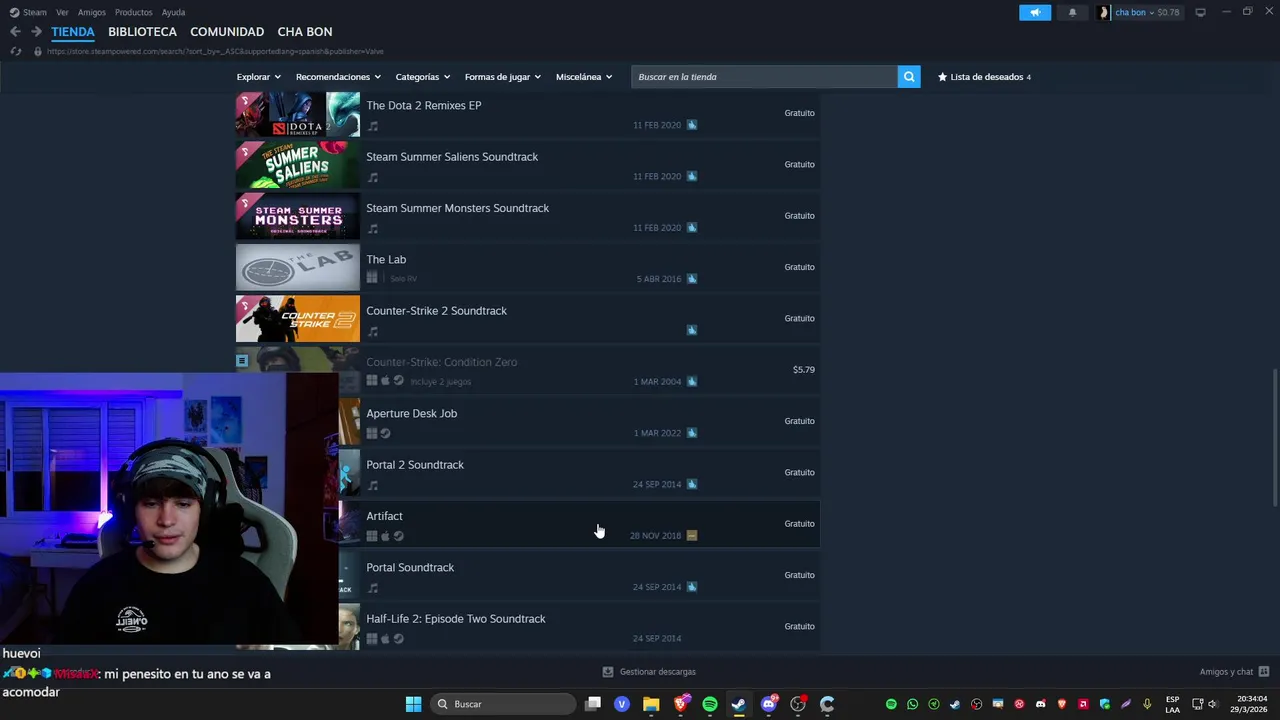Click the Dota 2 Remixes thumbnail
The width and height of the screenshot is (1280, 720).
[298, 114]
